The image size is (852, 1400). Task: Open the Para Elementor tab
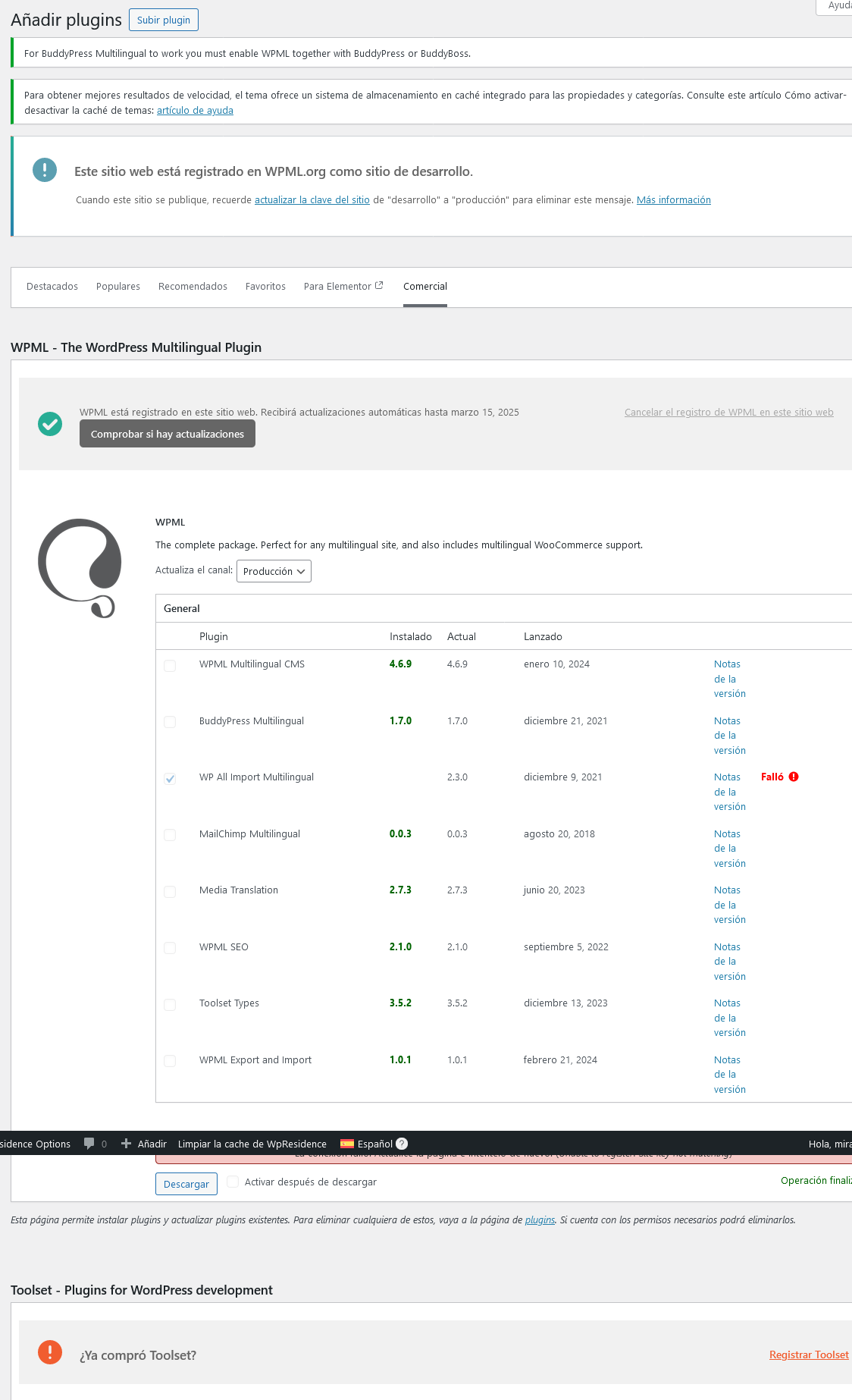(x=343, y=287)
